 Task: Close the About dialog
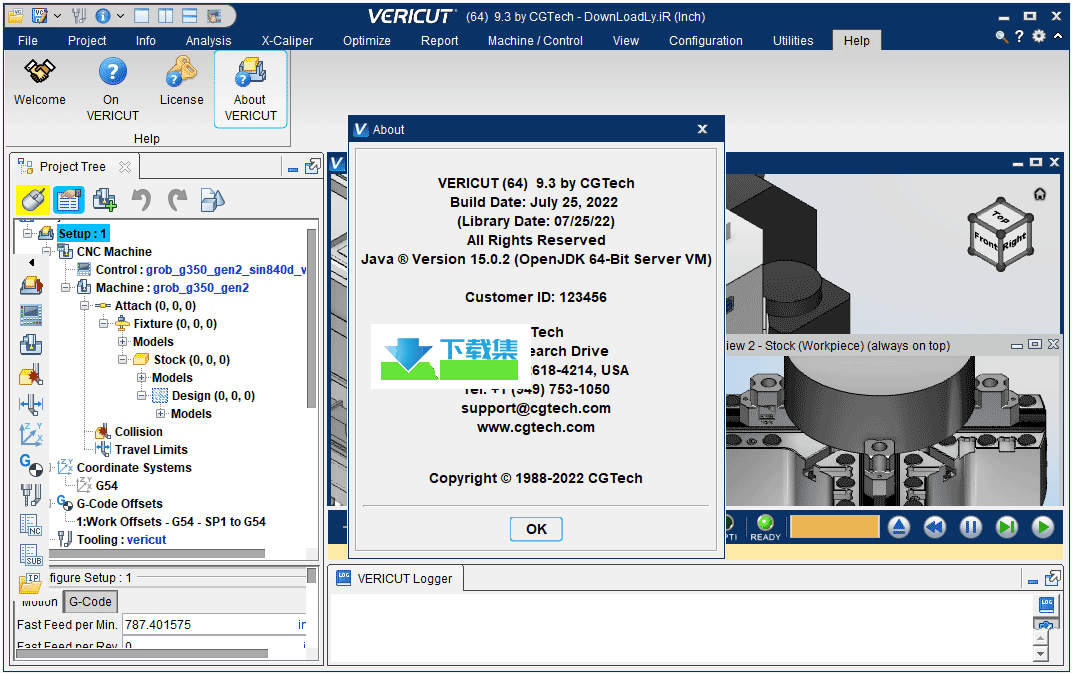(702, 129)
